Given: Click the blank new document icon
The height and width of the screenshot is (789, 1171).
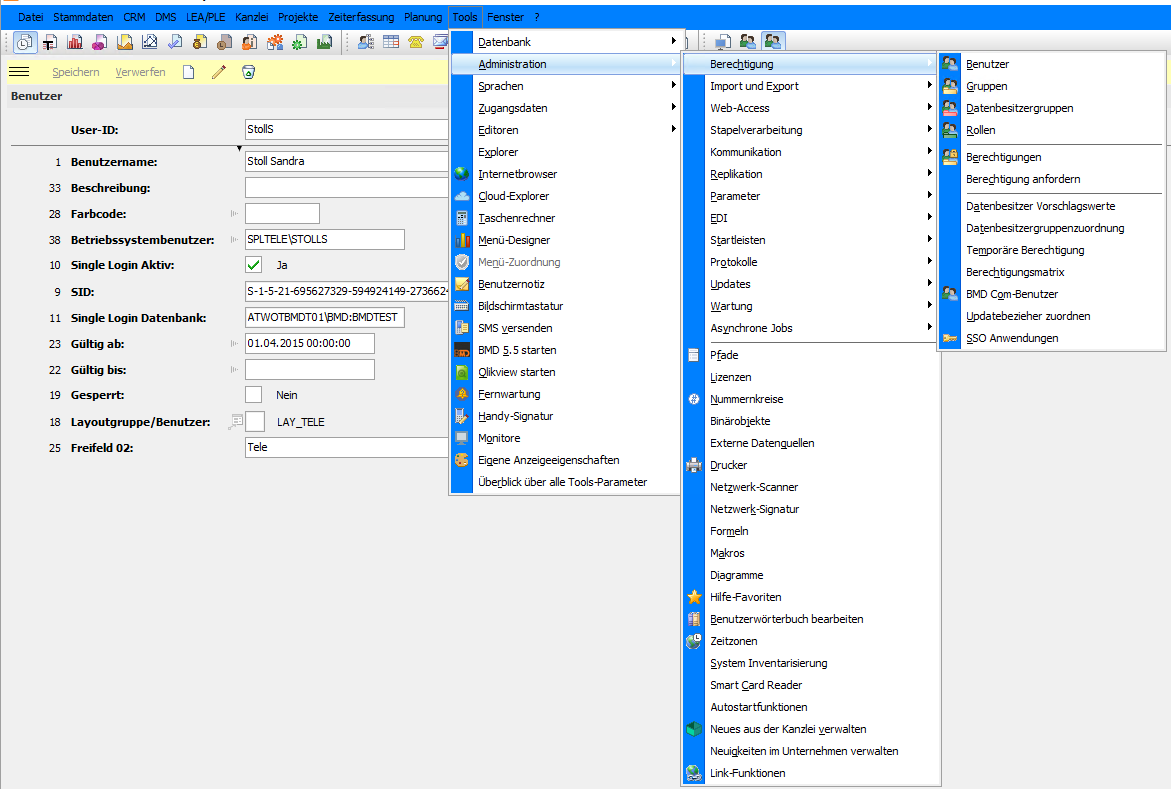Looking at the screenshot, I should (189, 72).
